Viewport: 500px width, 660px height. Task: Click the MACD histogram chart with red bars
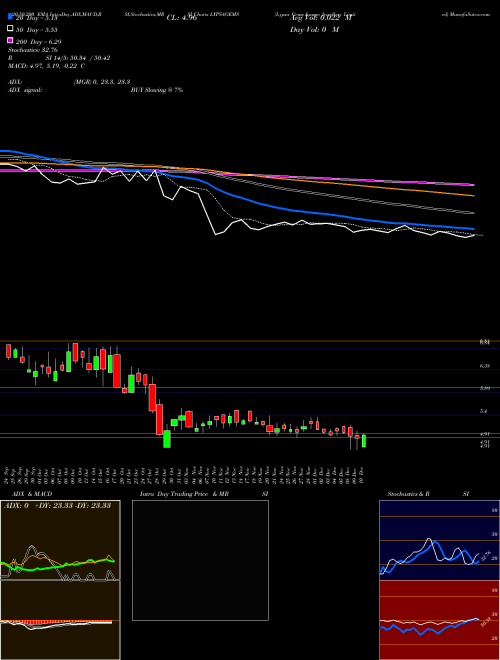(x=60, y=620)
